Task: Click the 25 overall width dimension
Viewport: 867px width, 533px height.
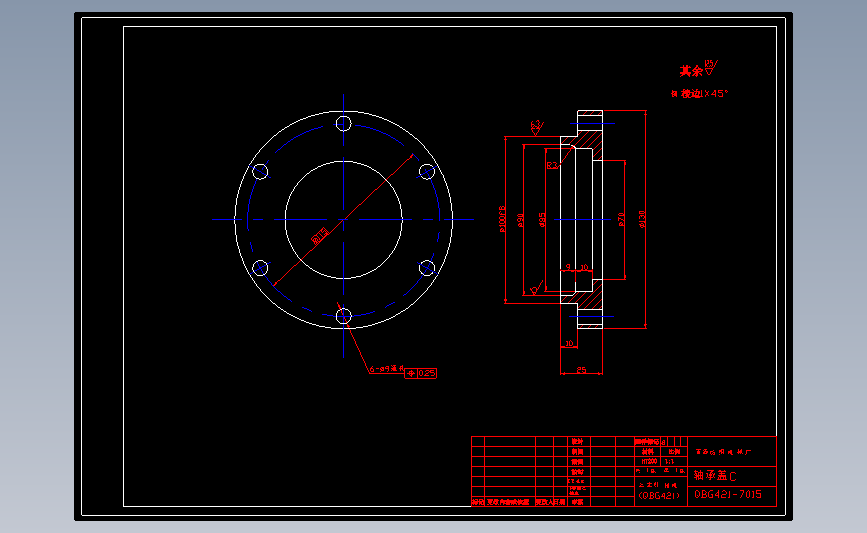Action: (581, 369)
